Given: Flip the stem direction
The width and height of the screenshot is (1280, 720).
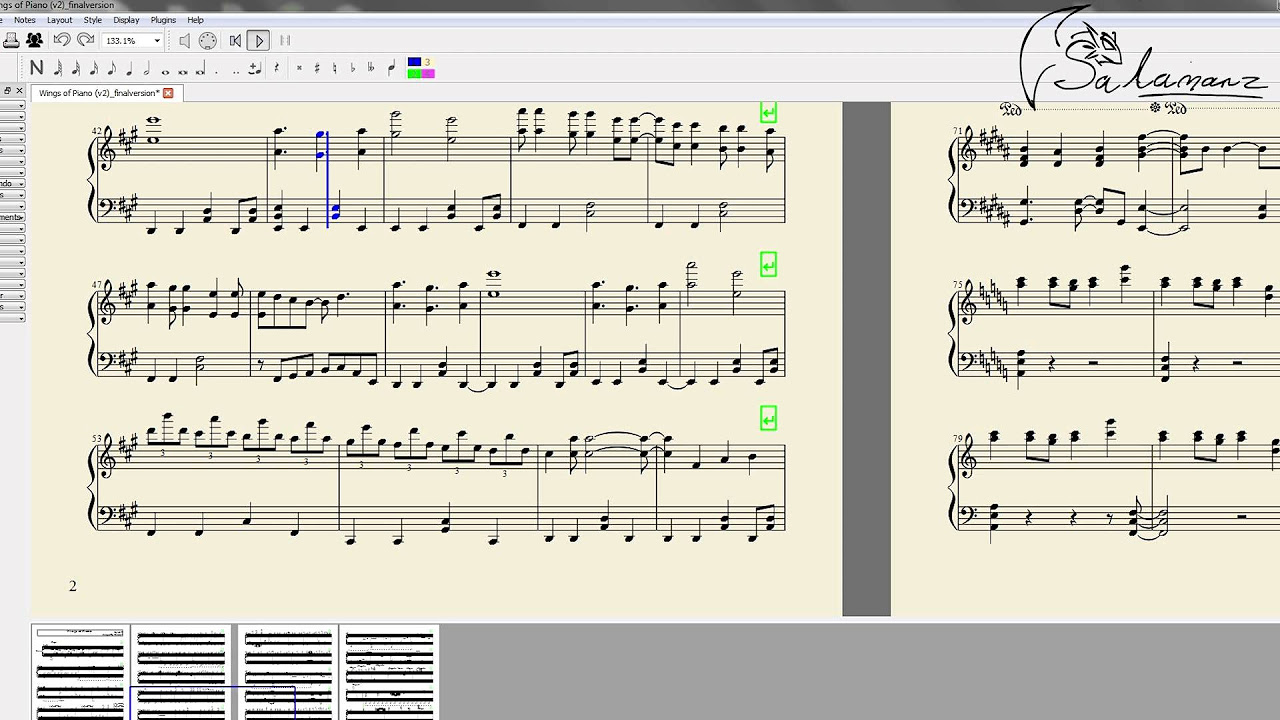Looking at the screenshot, I should tap(391, 68).
